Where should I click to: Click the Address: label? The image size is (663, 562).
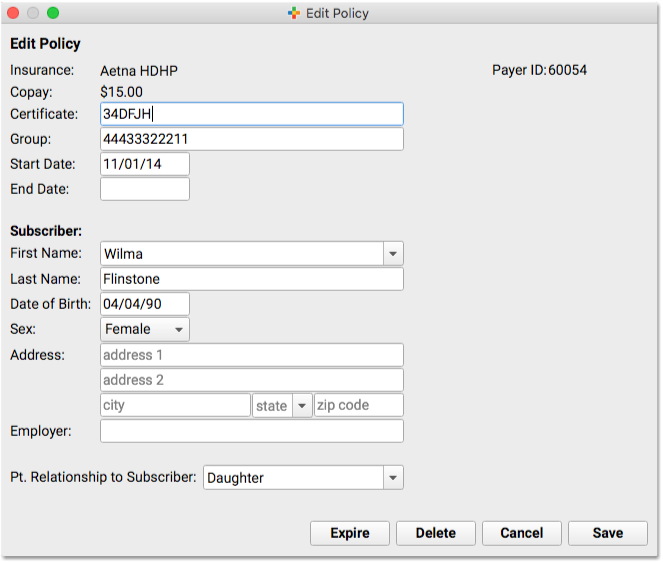tap(37, 355)
